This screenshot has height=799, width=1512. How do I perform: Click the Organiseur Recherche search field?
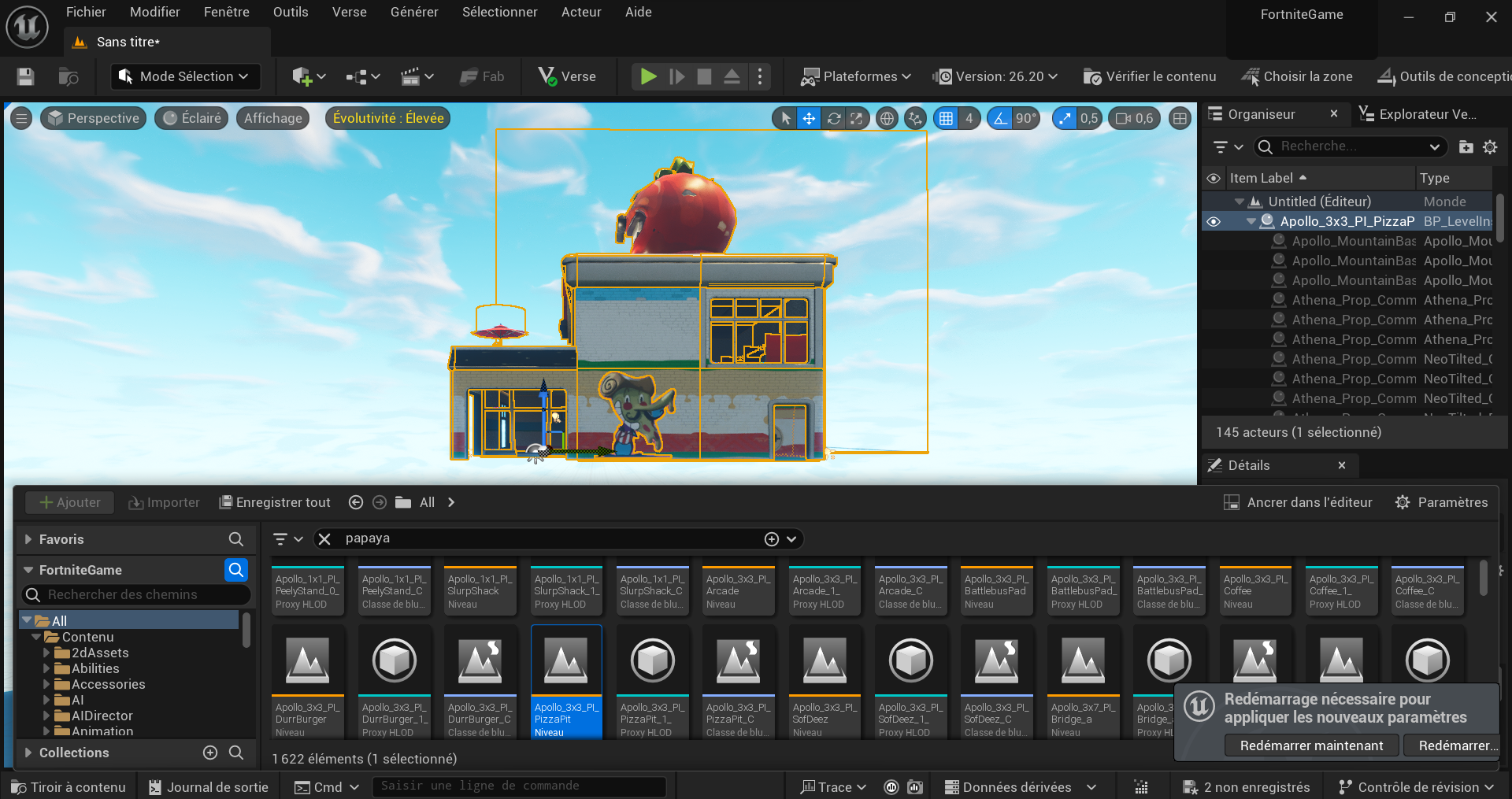(1351, 146)
